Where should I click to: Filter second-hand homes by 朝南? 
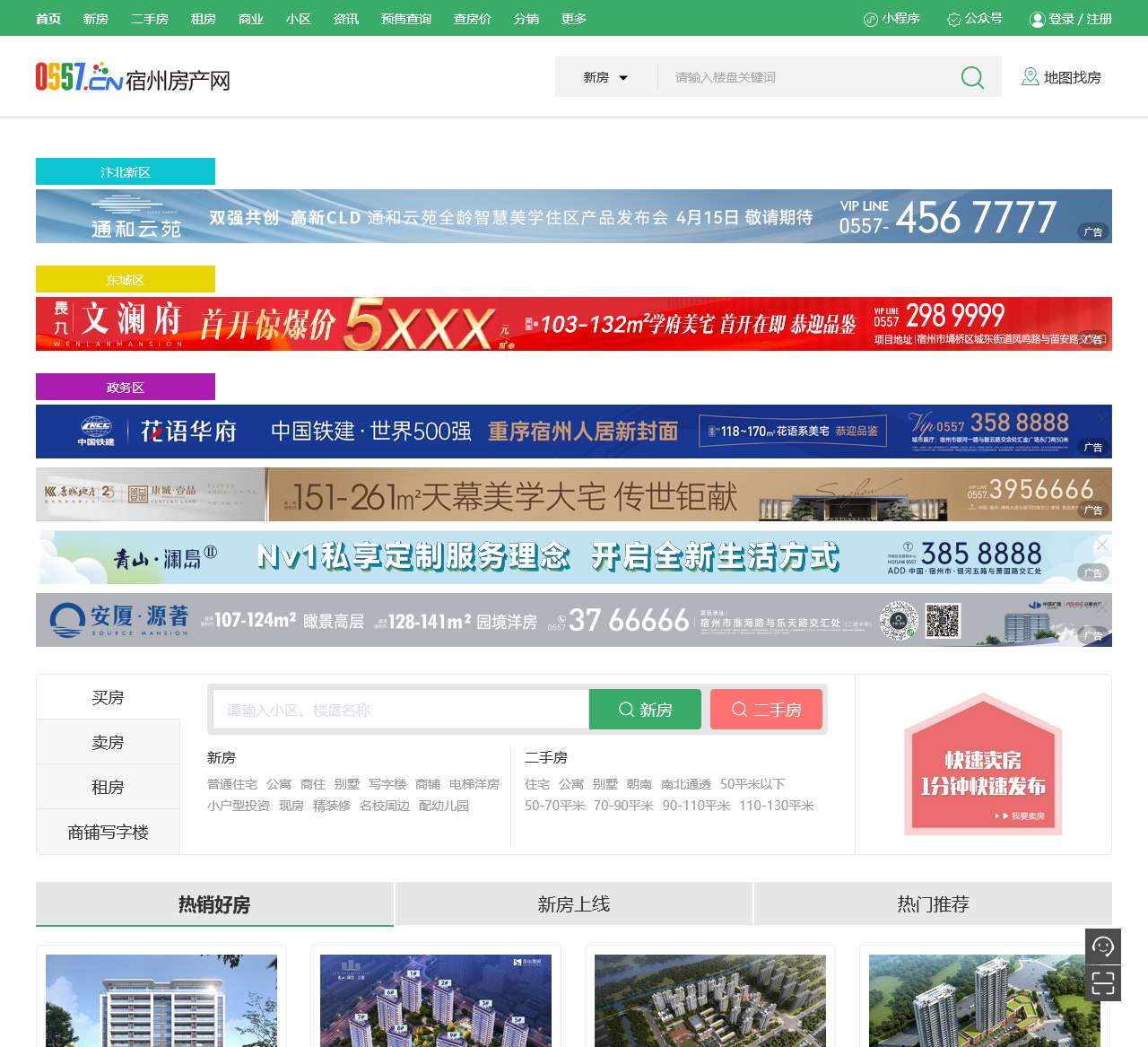(639, 784)
